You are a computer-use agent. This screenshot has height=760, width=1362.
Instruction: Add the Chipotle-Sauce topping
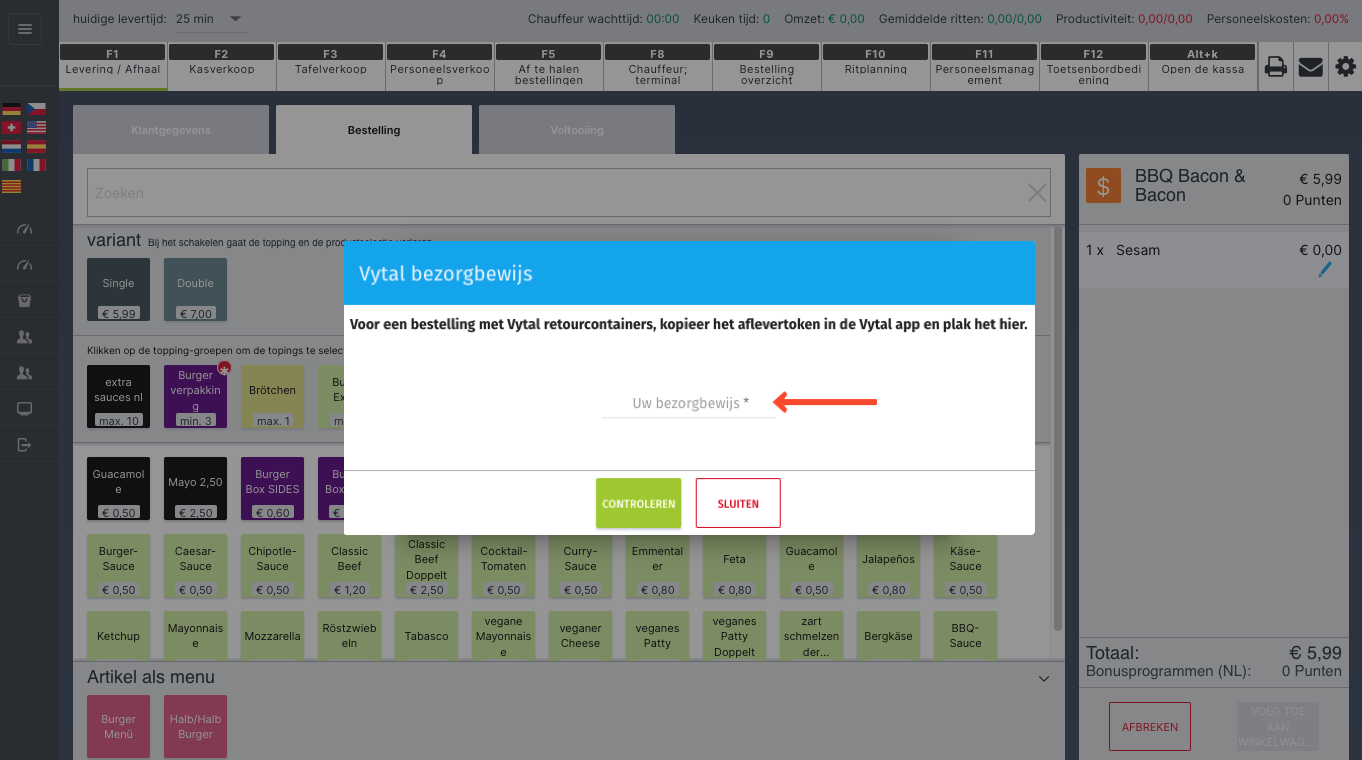click(x=272, y=566)
